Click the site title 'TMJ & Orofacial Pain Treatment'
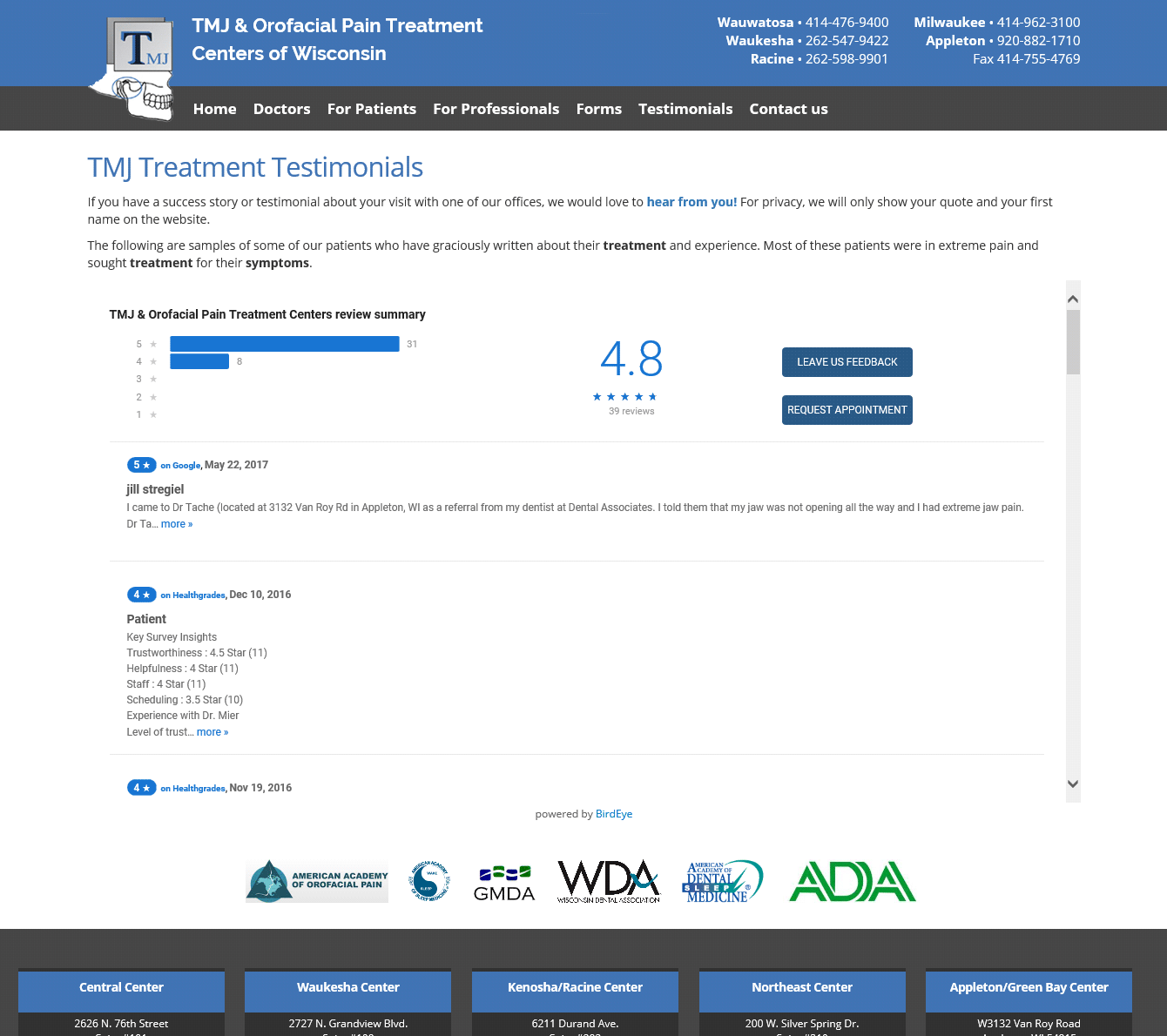 click(x=337, y=26)
